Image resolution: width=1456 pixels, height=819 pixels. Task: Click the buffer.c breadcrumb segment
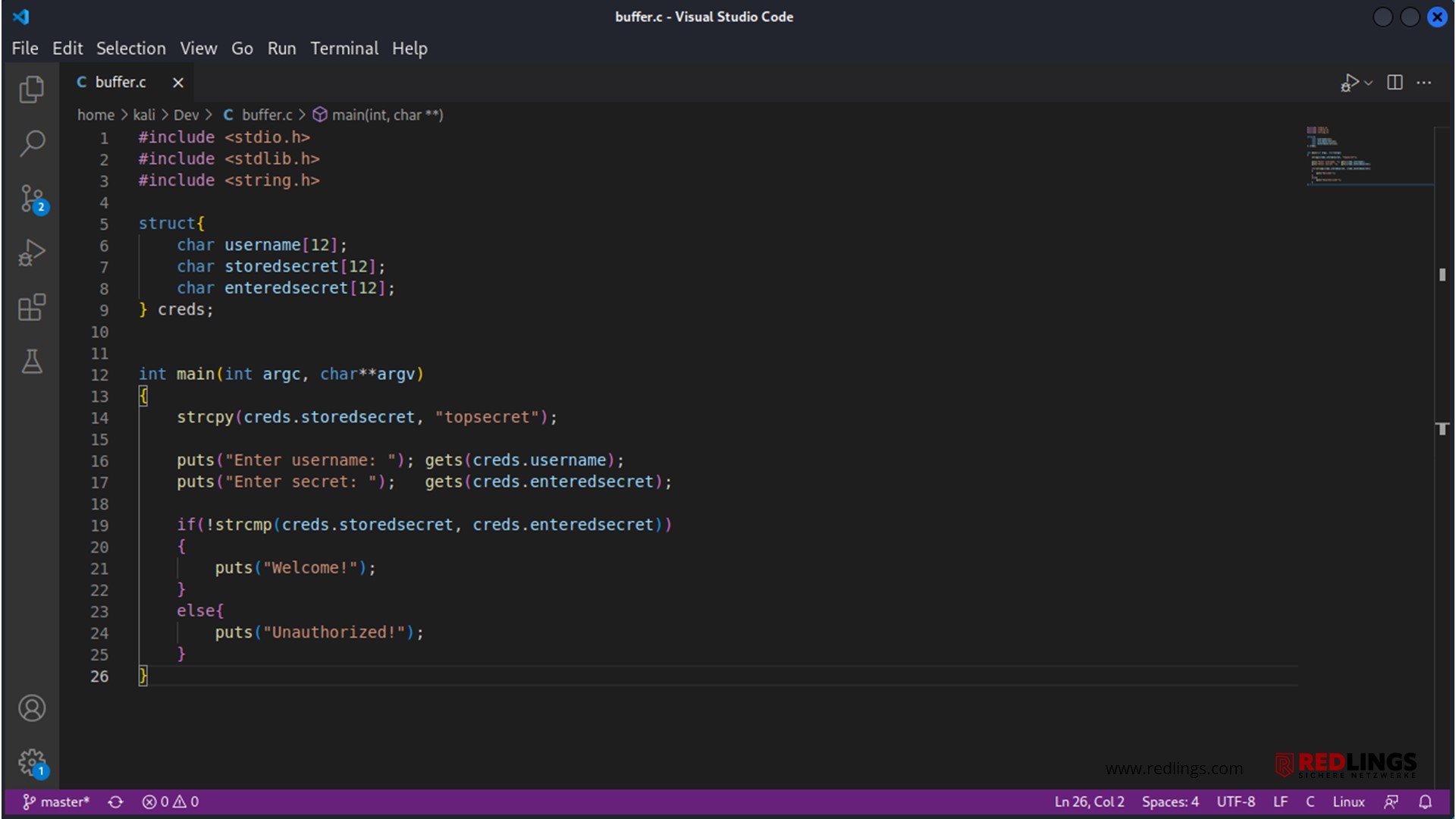pos(258,115)
